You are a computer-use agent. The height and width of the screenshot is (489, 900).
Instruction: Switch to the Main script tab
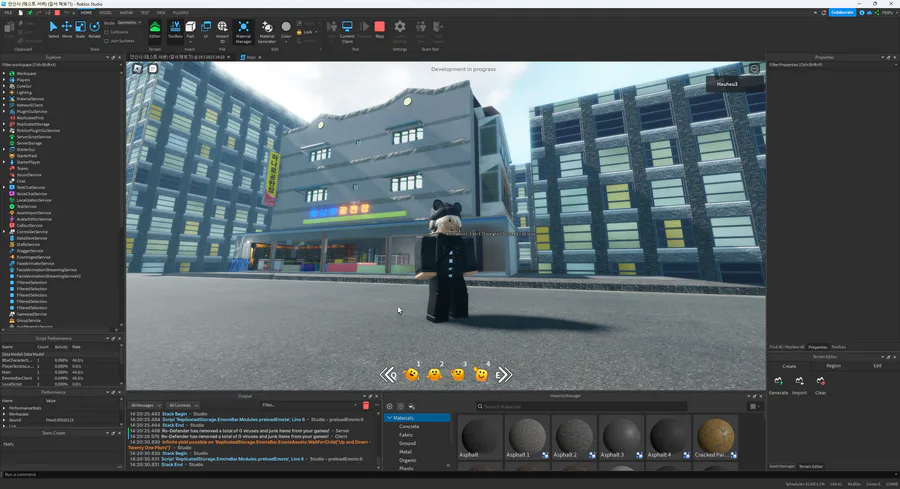251,57
